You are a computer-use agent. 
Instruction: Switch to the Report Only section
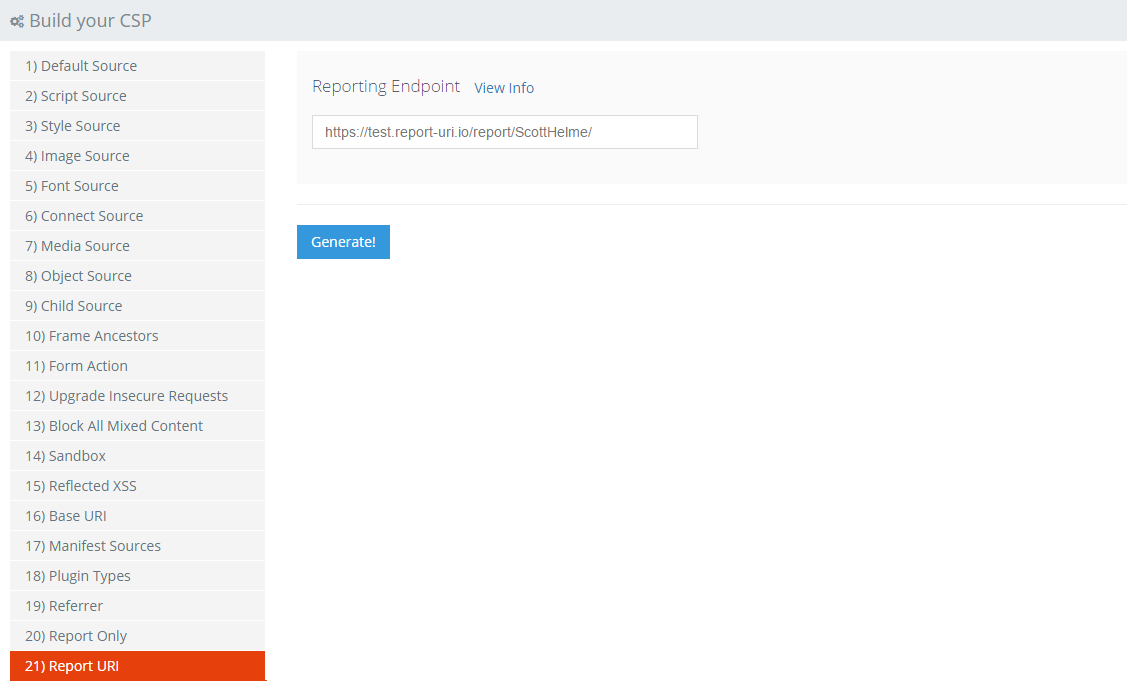(137, 636)
